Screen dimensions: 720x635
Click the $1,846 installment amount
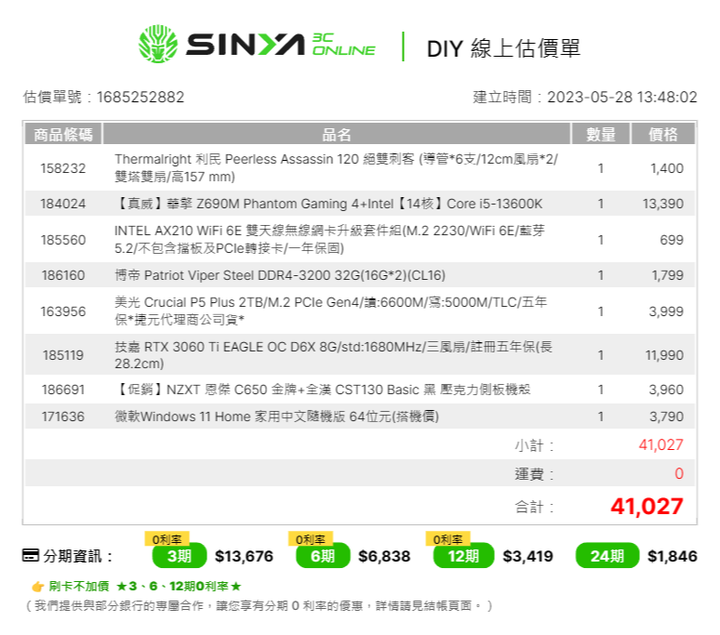point(672,556)
